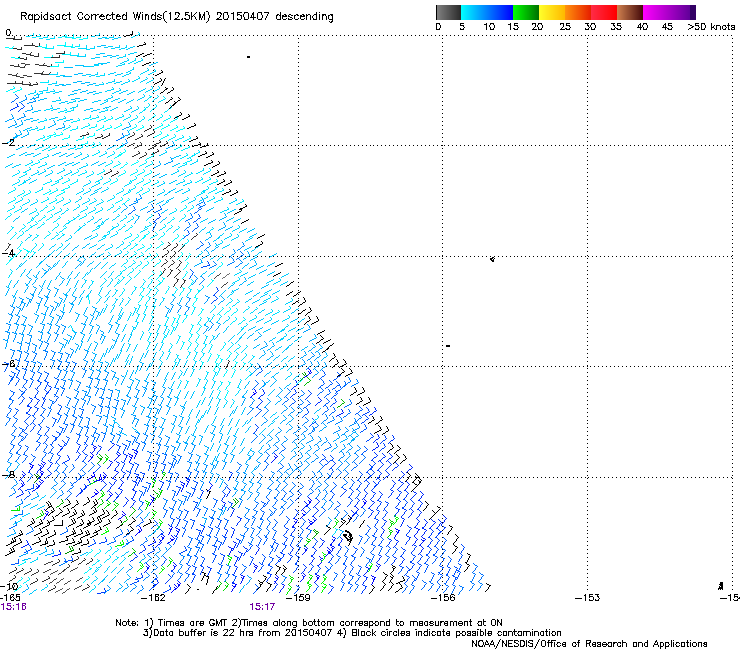Pick the green 15-20 knots color band
Screen dimensions: 740x650
tap(526, 12)
